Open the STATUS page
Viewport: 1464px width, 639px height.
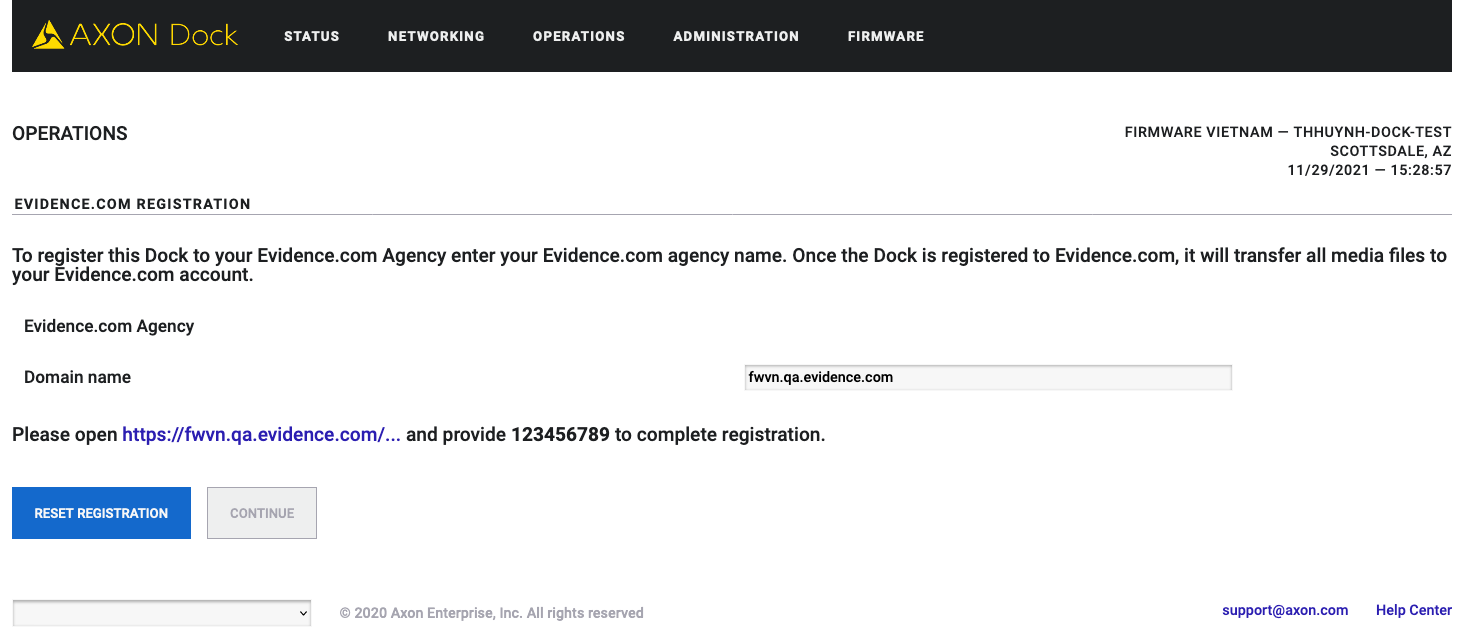tap(311, 36)
